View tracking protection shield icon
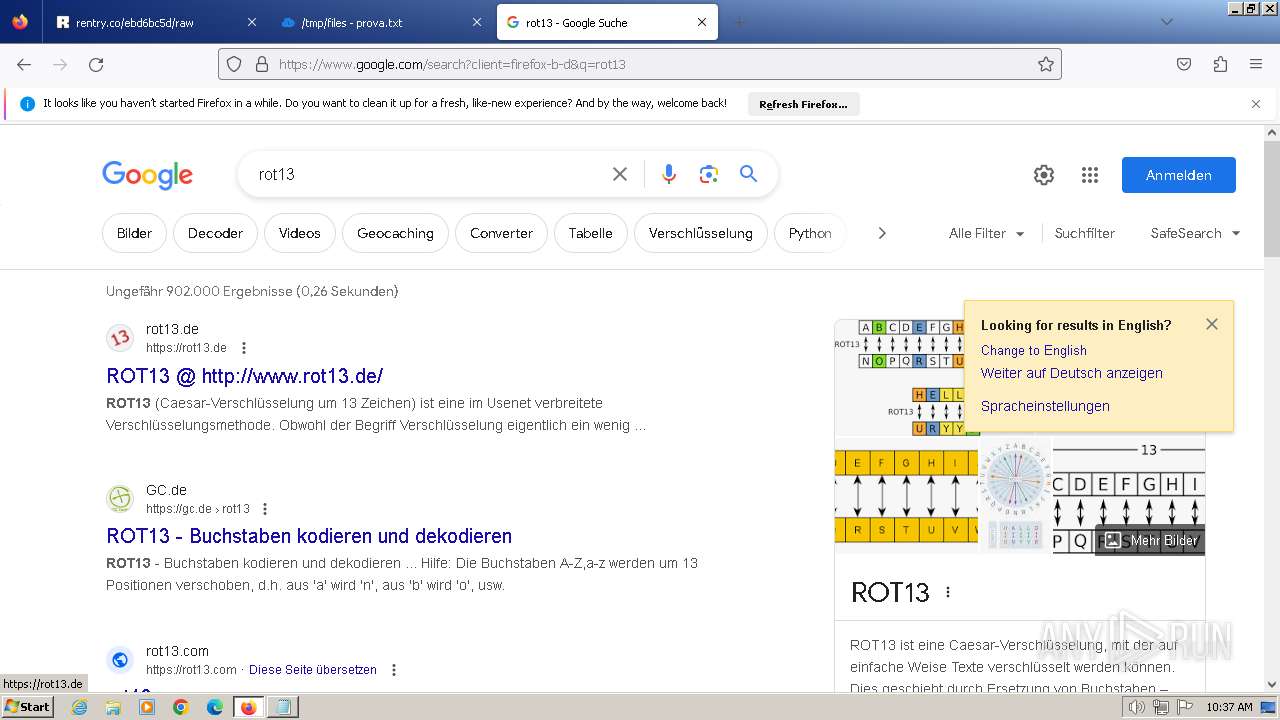 (x=234, y=64)
